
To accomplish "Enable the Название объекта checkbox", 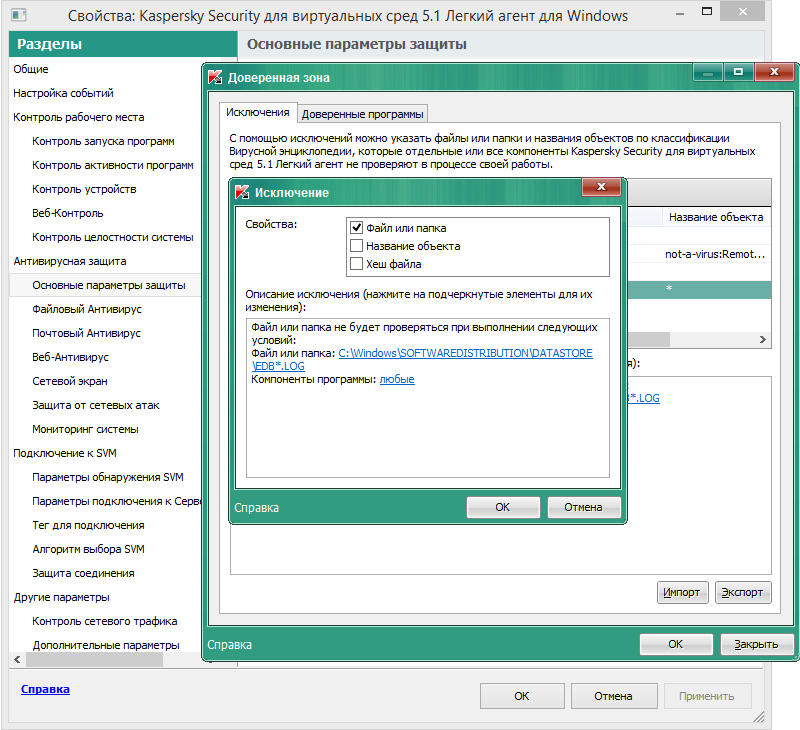I will click(357, 246).
